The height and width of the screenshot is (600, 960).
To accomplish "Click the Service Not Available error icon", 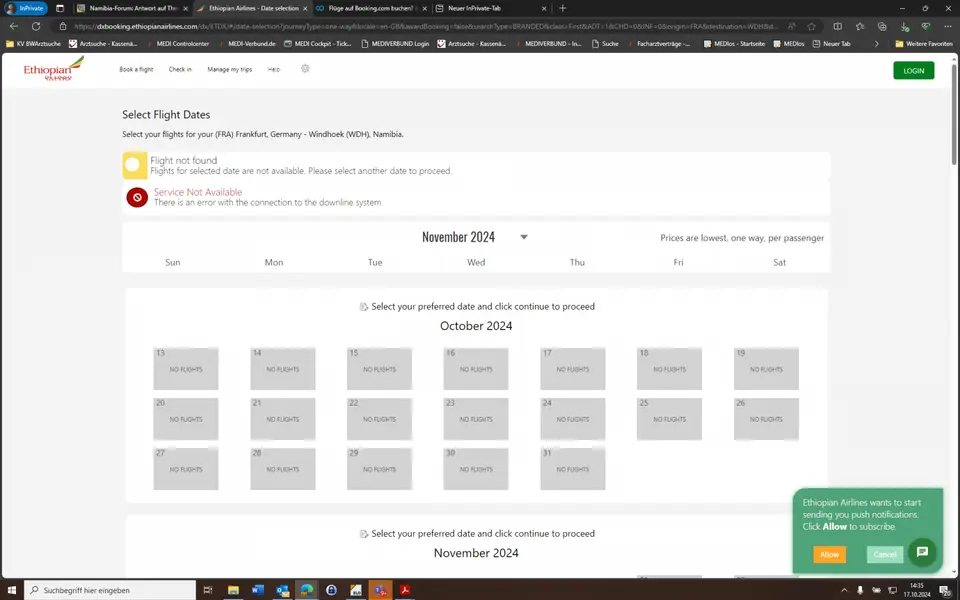I will coord(137,197).
